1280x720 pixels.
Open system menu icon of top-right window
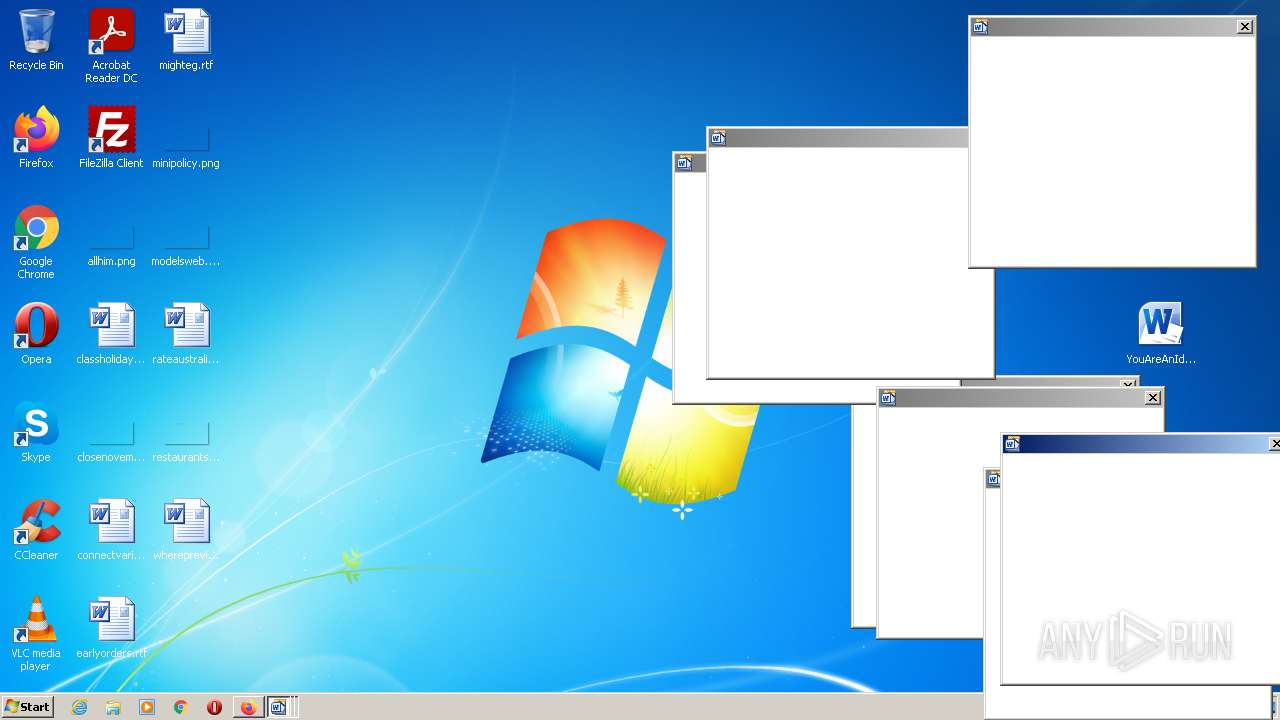coord(980,27)
